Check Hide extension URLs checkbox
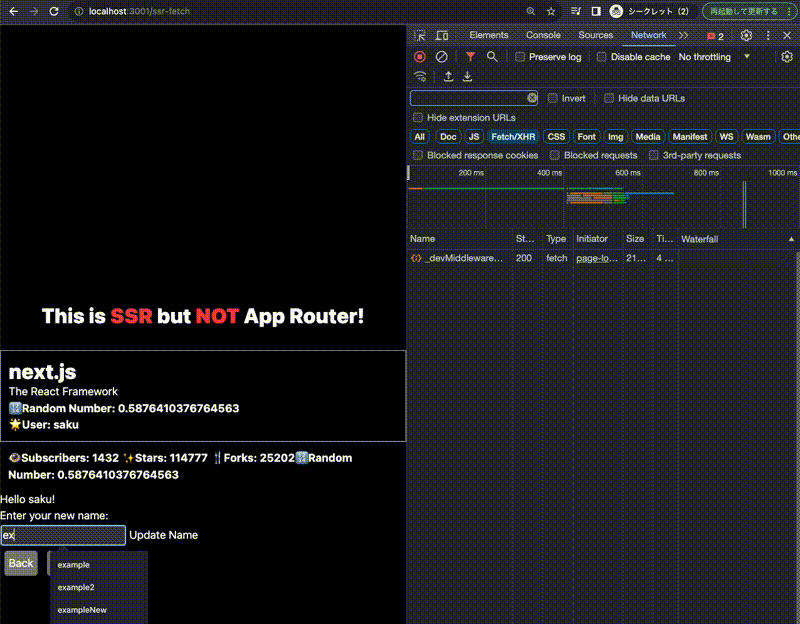800x624 pixels. [x=418, y=117]
